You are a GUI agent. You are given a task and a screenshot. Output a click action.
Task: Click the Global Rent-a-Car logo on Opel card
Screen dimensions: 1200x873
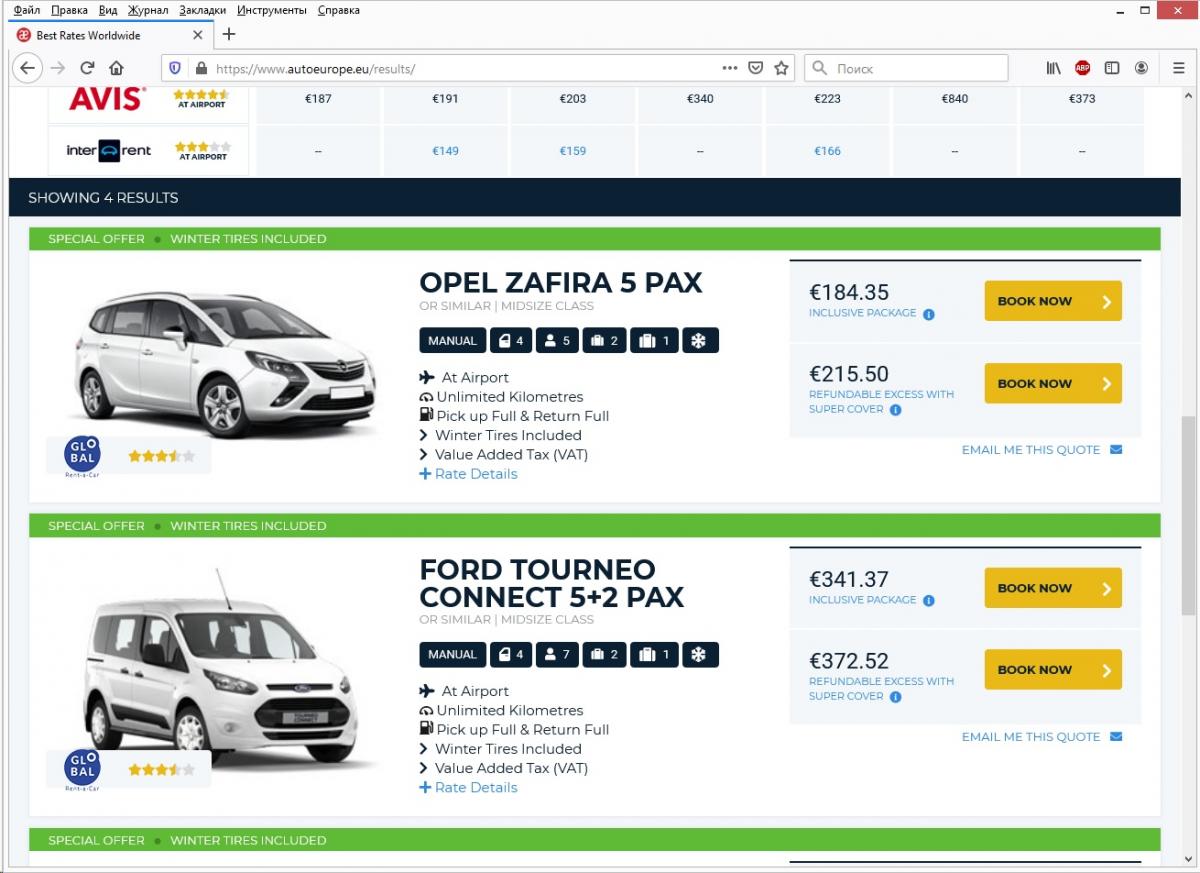tap(82, 457)
